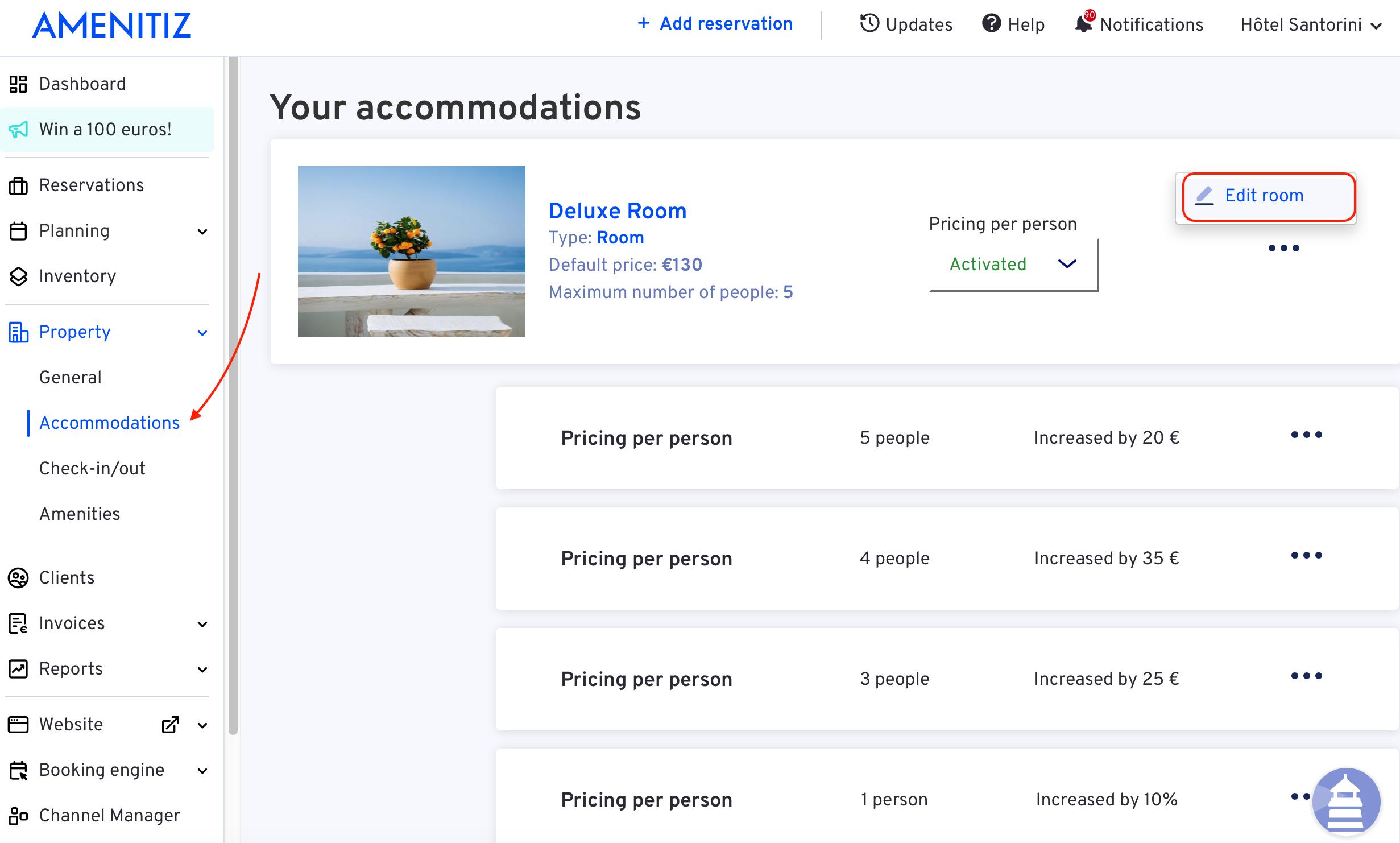The height and width of the screenshot is (843, 1400).
Task: Click Maximum number of people: 5 text
Action: pos(671,292)
